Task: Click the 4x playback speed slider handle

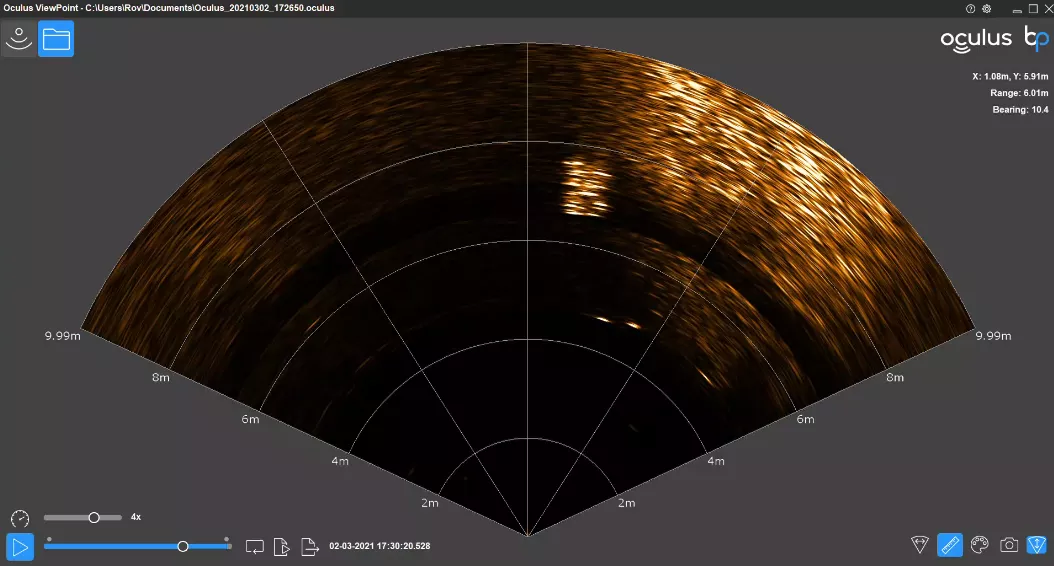Action: (x=94, y=517)
